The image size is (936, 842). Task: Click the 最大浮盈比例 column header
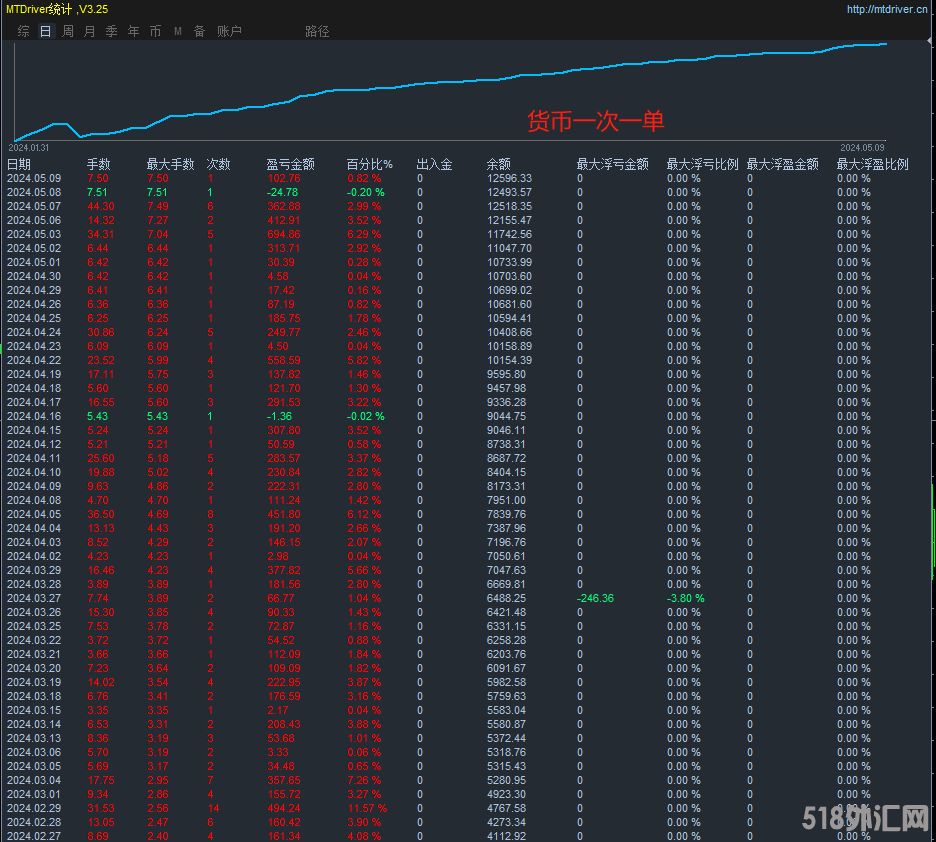(873, 164)
